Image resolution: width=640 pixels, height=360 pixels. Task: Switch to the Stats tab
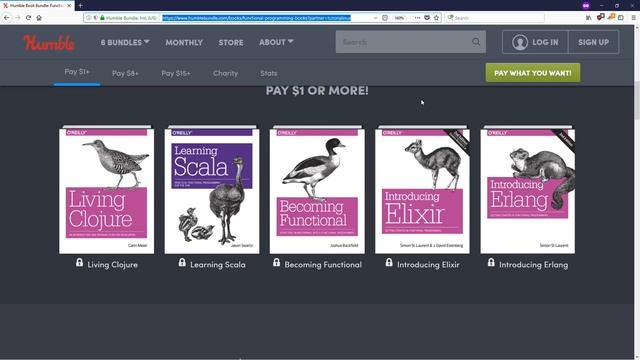pyautogui.click(x=269, y=73)
